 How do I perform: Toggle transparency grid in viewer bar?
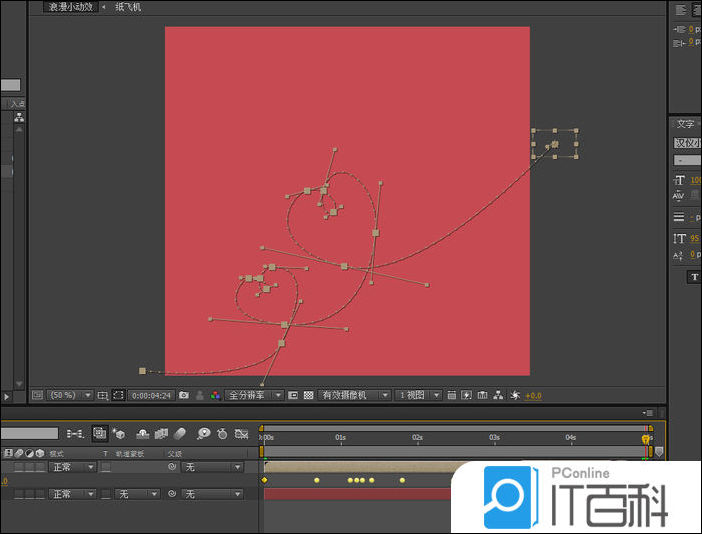coord(308,395)
